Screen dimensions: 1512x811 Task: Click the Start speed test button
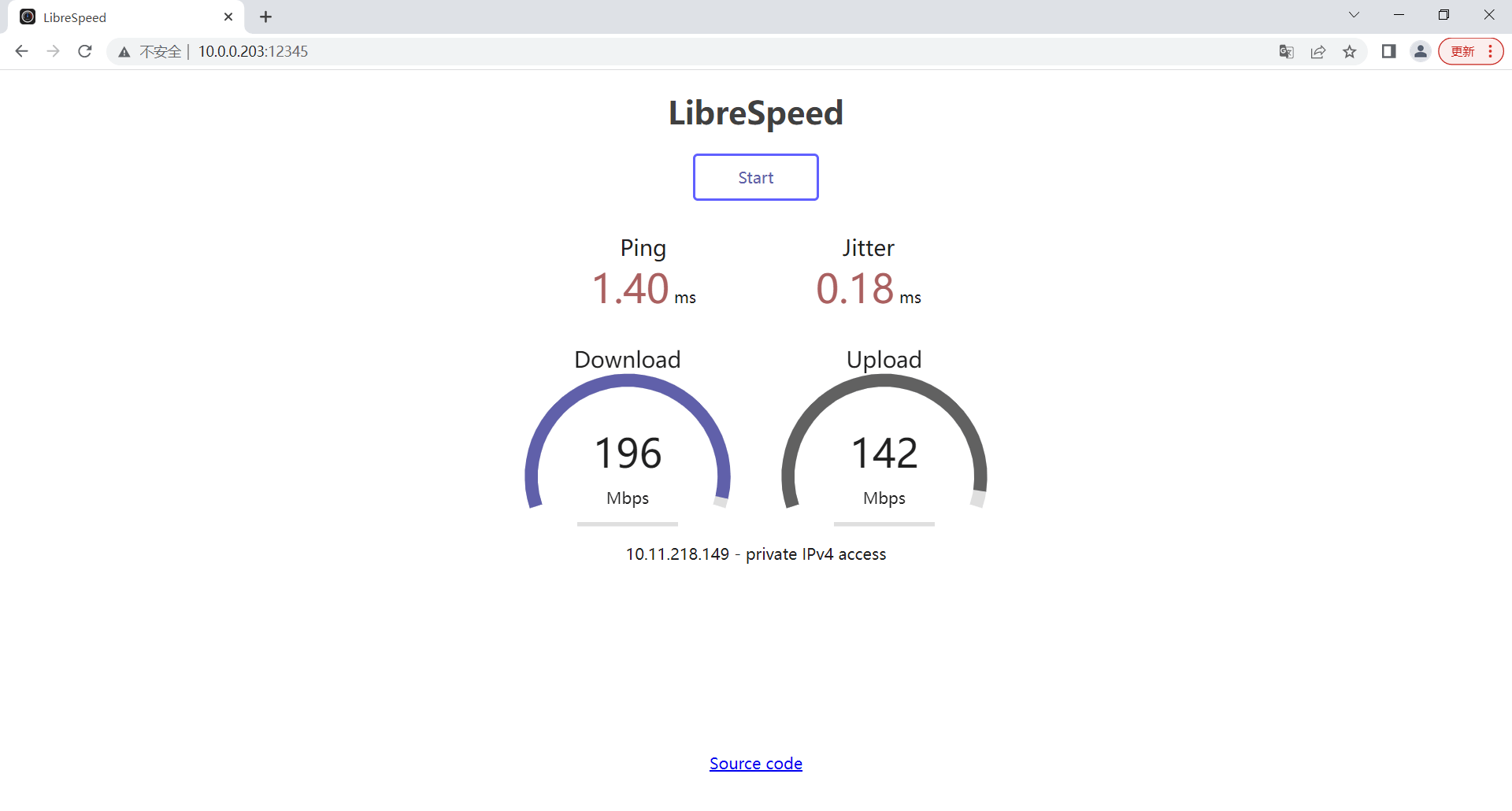(755, 177)
